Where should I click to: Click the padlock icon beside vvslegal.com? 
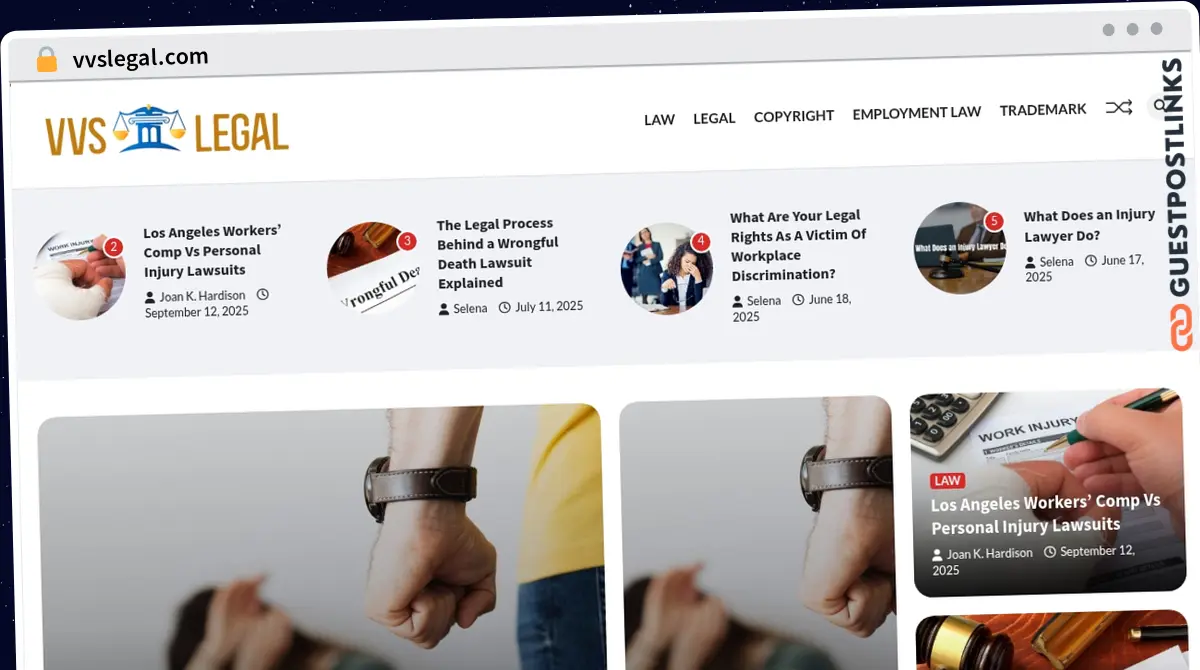point(46,59)
